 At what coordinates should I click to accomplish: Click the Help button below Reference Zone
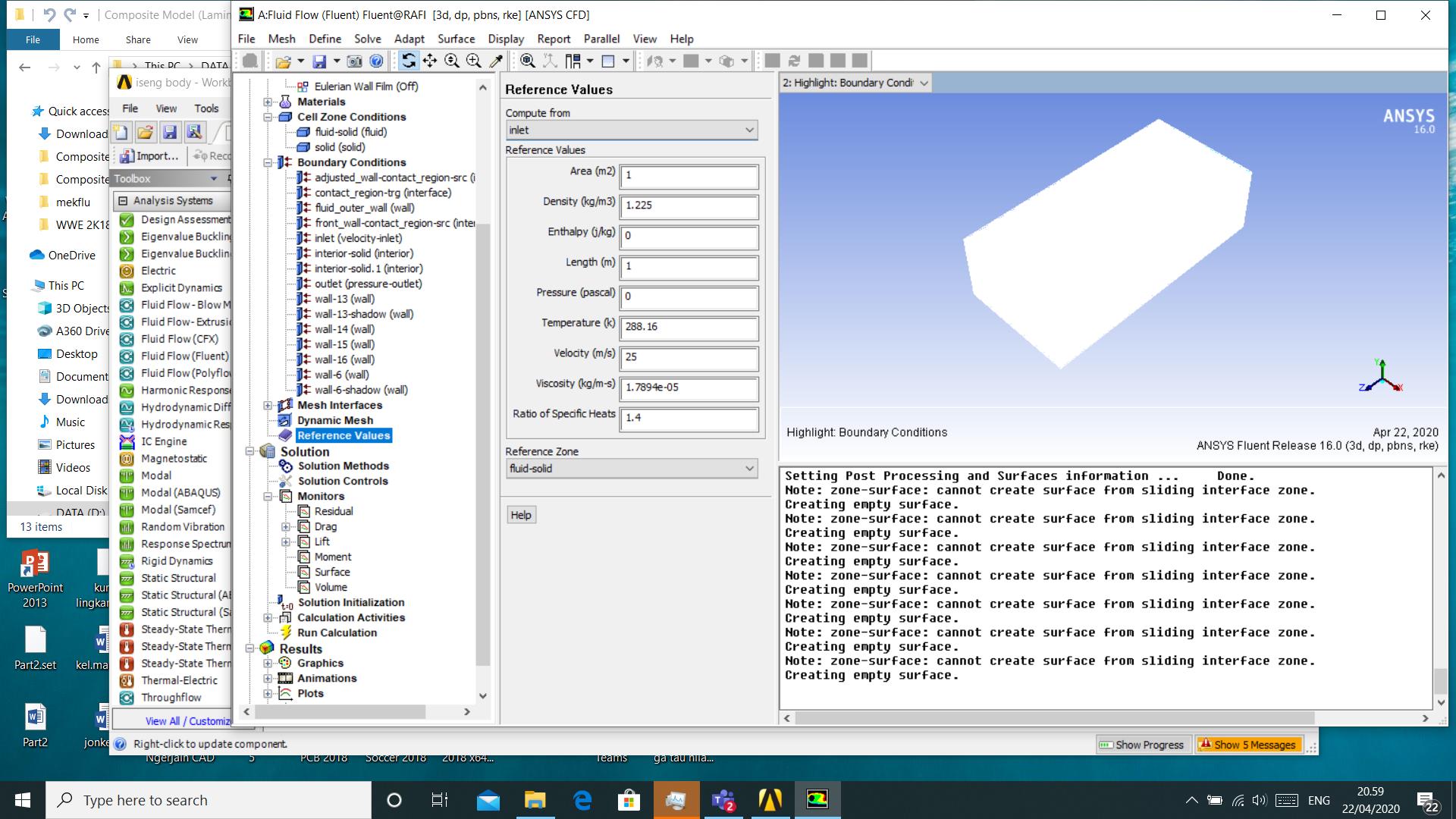[x=521, y=514]
